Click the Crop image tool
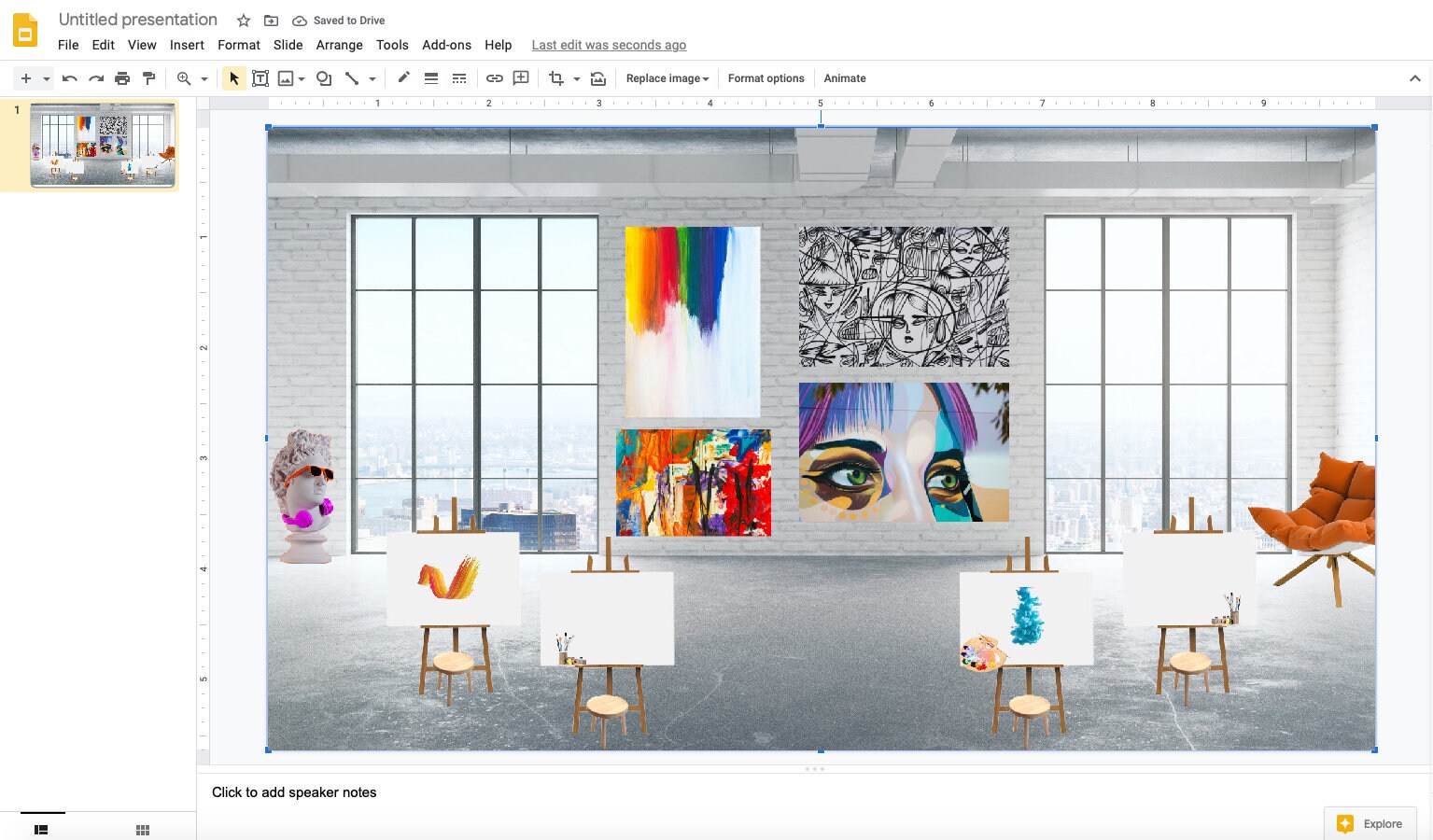 (555, 78)
